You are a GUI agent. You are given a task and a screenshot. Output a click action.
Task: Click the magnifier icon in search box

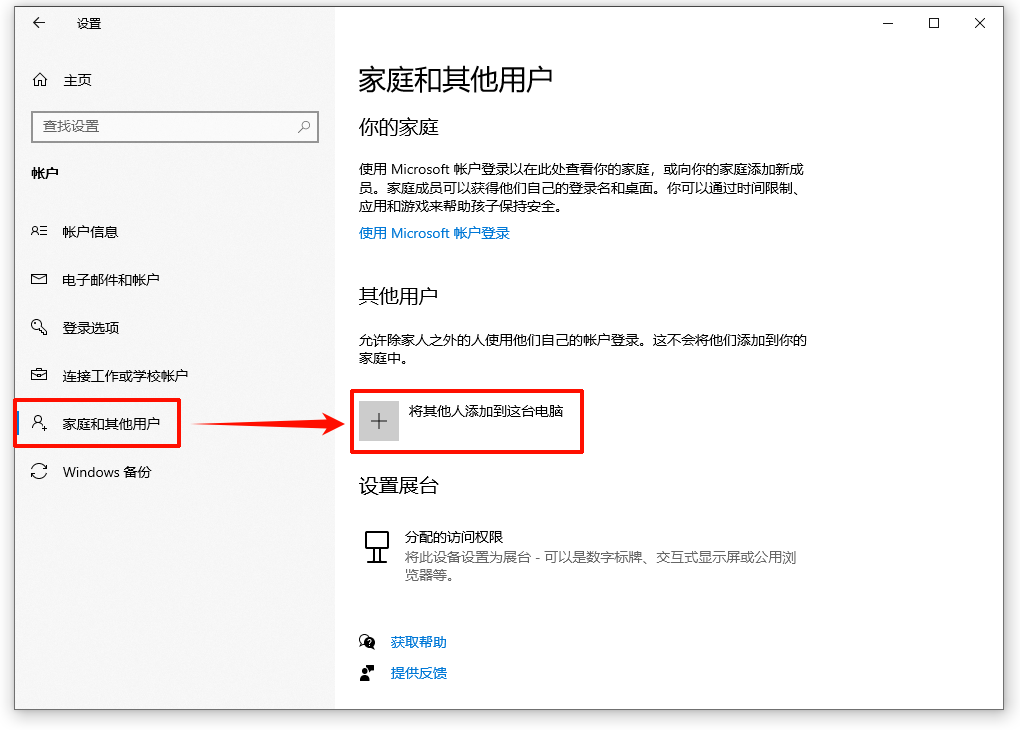point(303,127)
